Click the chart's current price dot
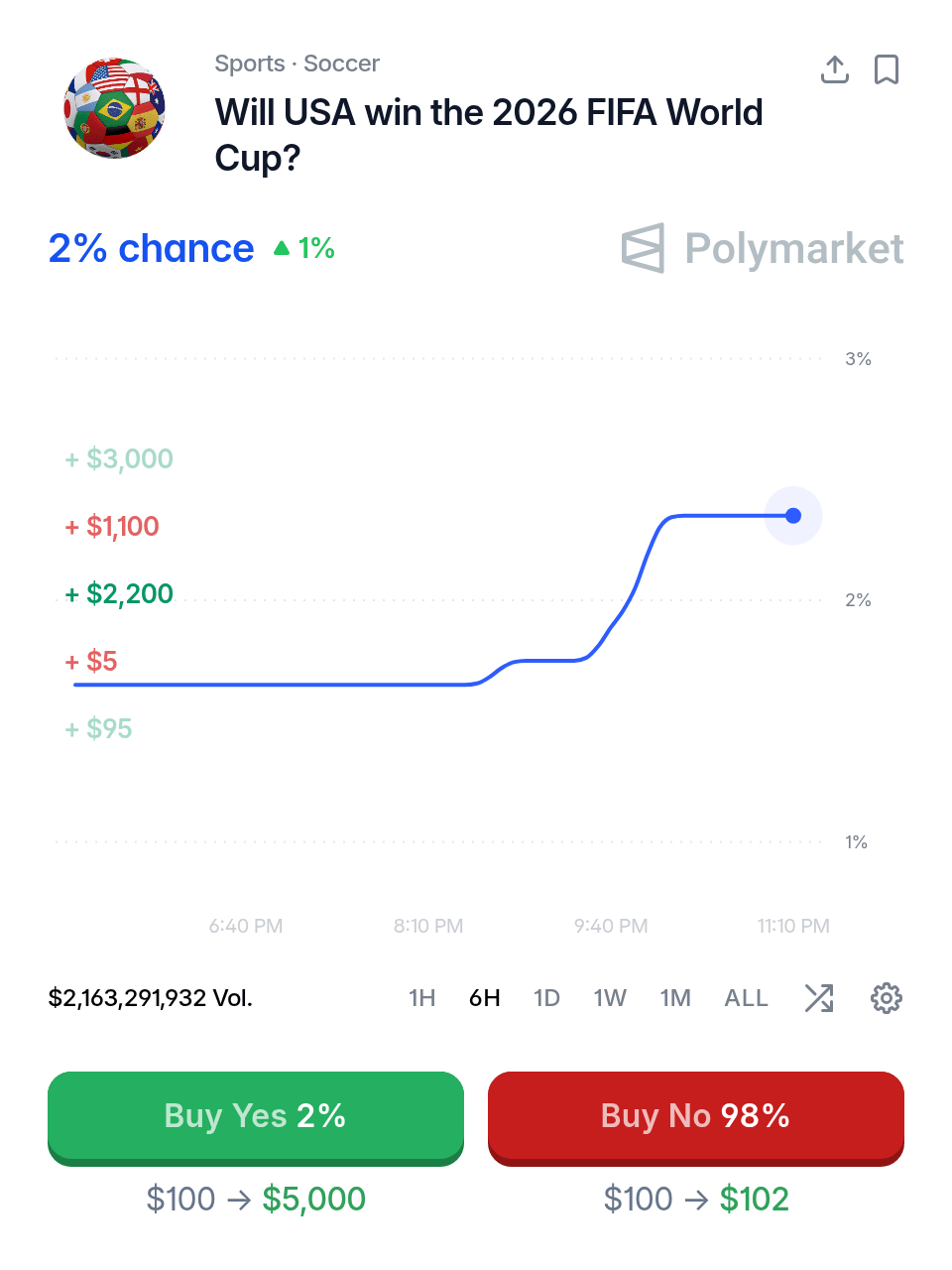952x1270 pixels. (793, 516)
